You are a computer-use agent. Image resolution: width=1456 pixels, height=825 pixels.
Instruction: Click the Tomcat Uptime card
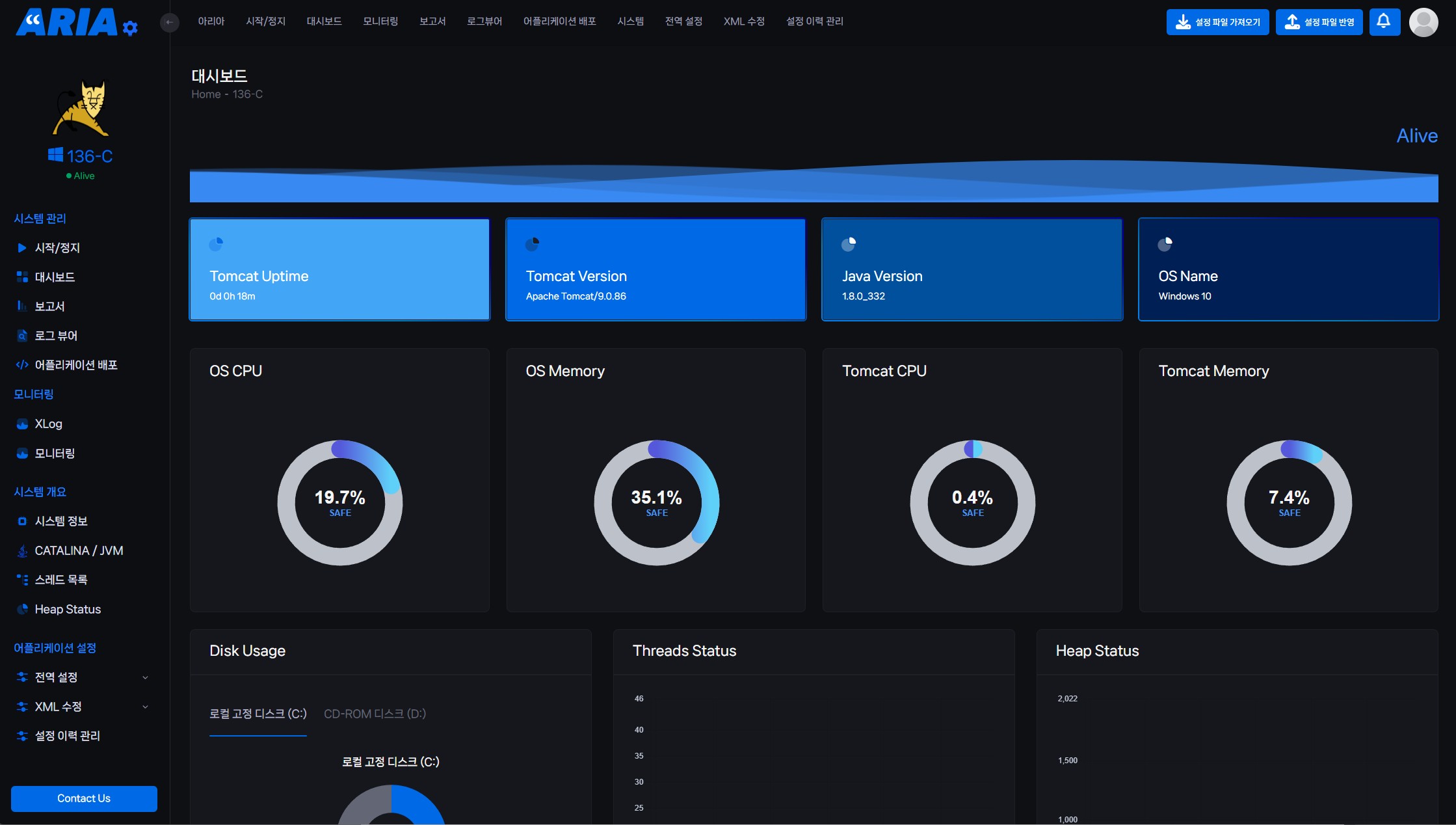339,269
